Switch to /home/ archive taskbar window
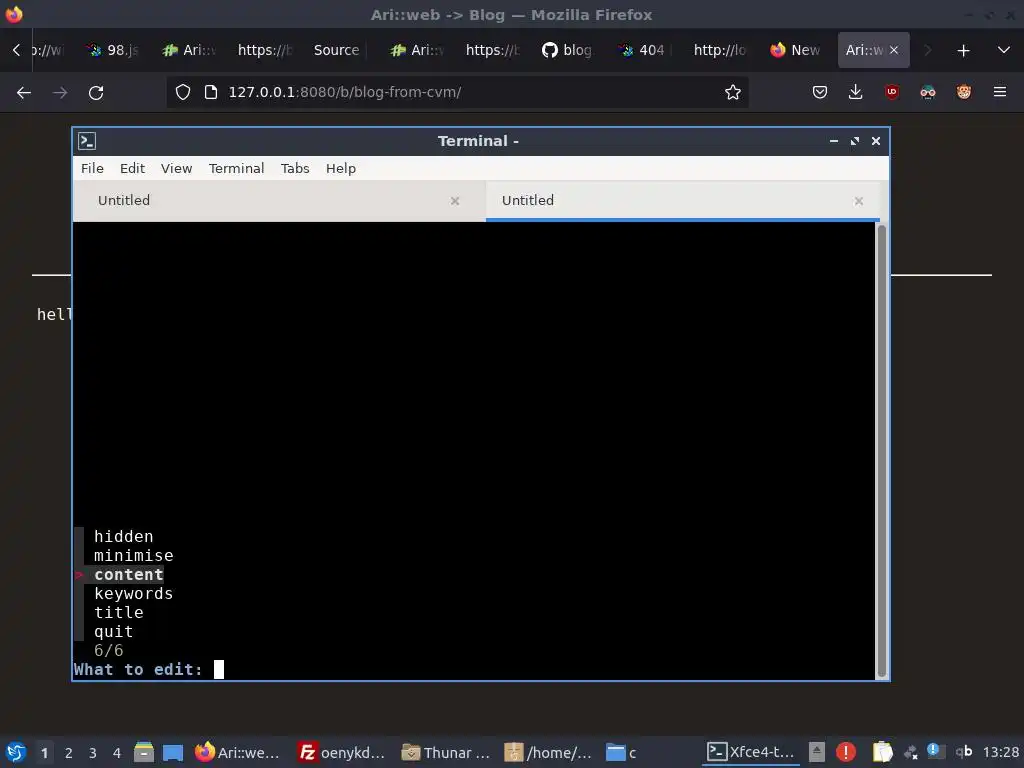The image size is (1024, 768). tap(549, 752)
